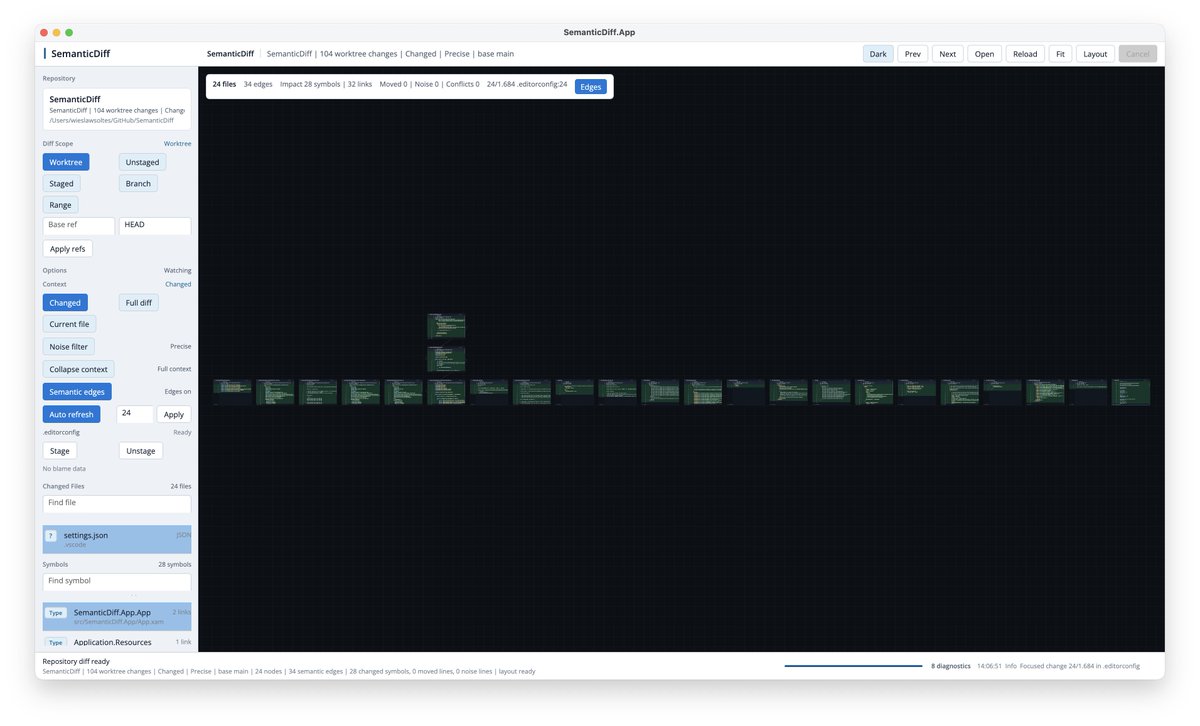This screenshot has height=726, width=1200.
Task: Select settings.json in Changed Files
Action: pos(117,540)
